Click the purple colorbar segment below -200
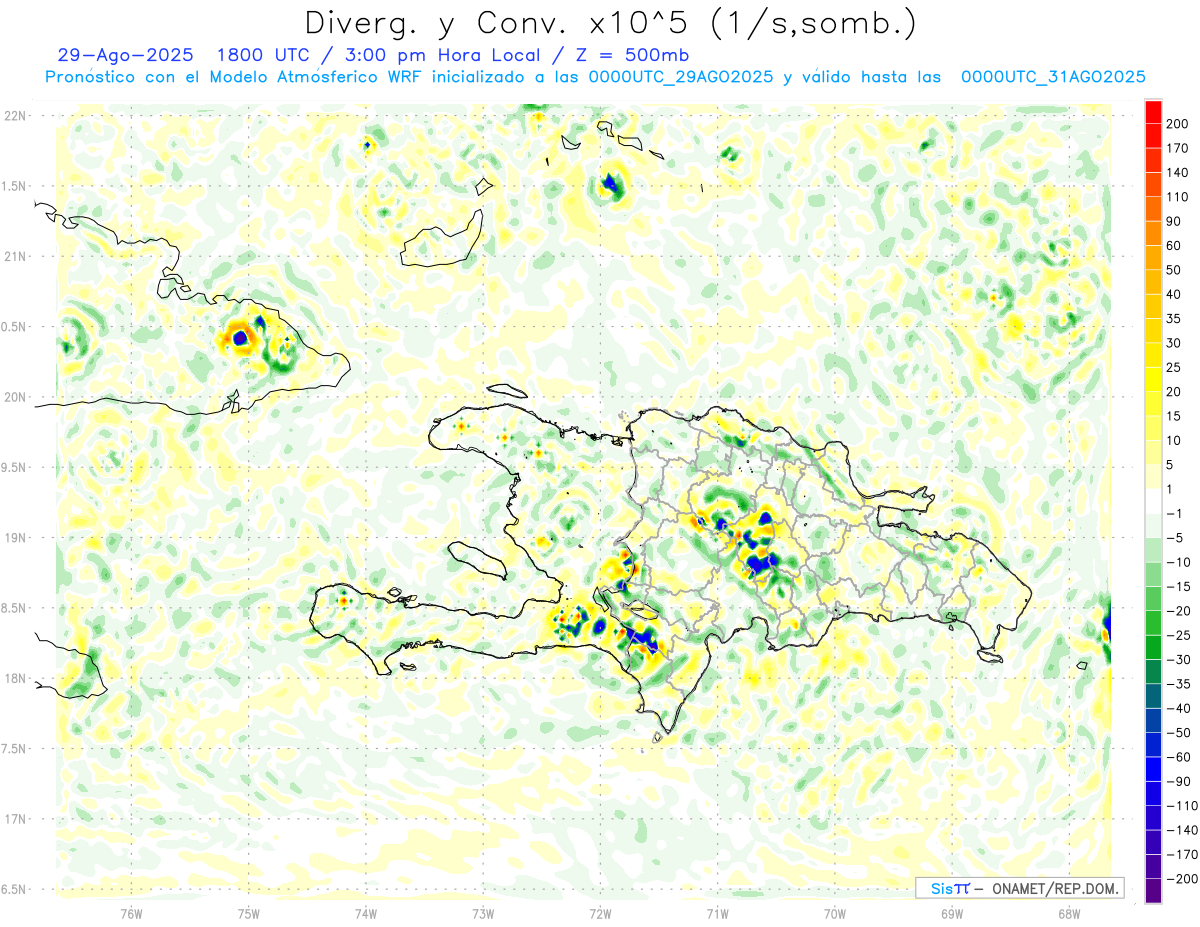Screen dimensions: 1200x927 (x=1153, y=890)
